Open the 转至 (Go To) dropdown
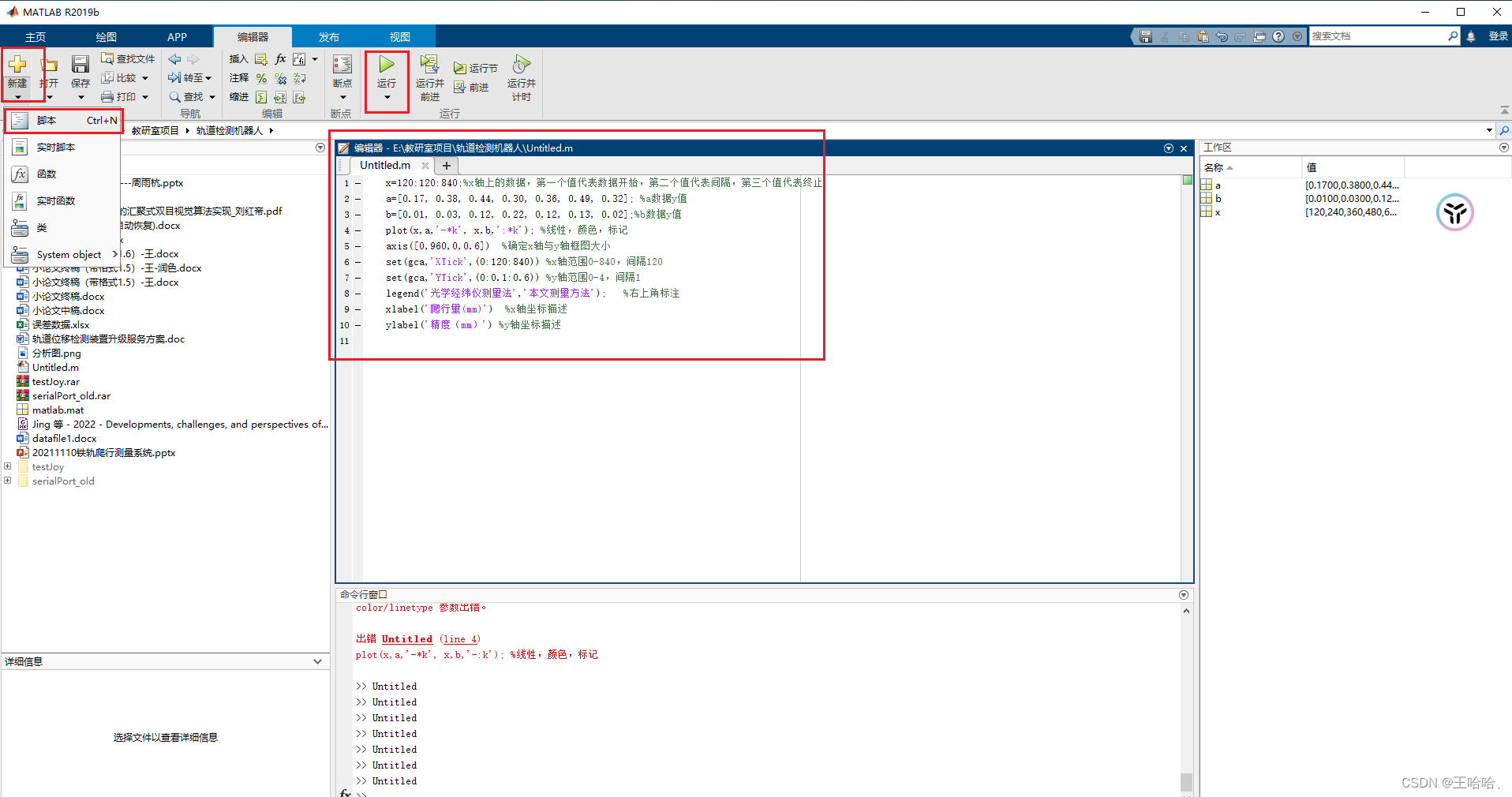 coord(190,78)
